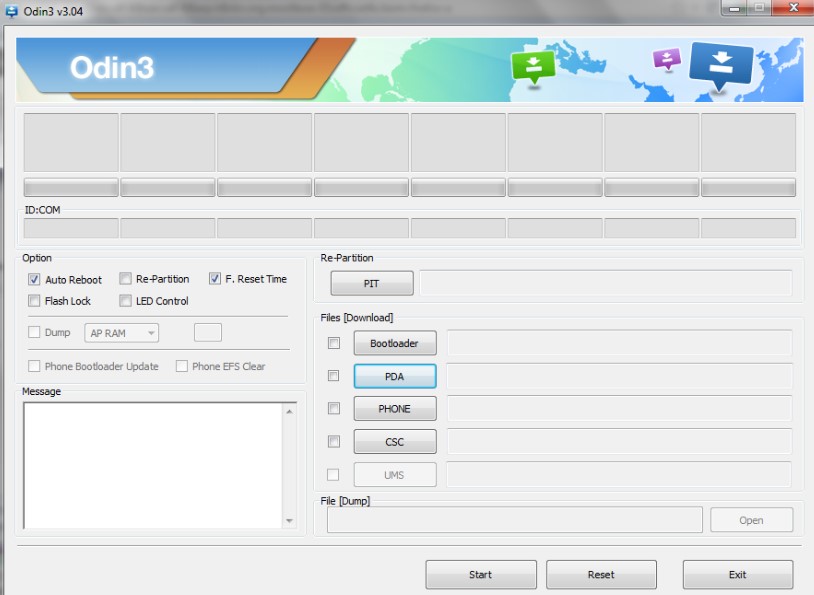Check the box beside the PDA button
The image size is (814, 595).
pos(334,376)
